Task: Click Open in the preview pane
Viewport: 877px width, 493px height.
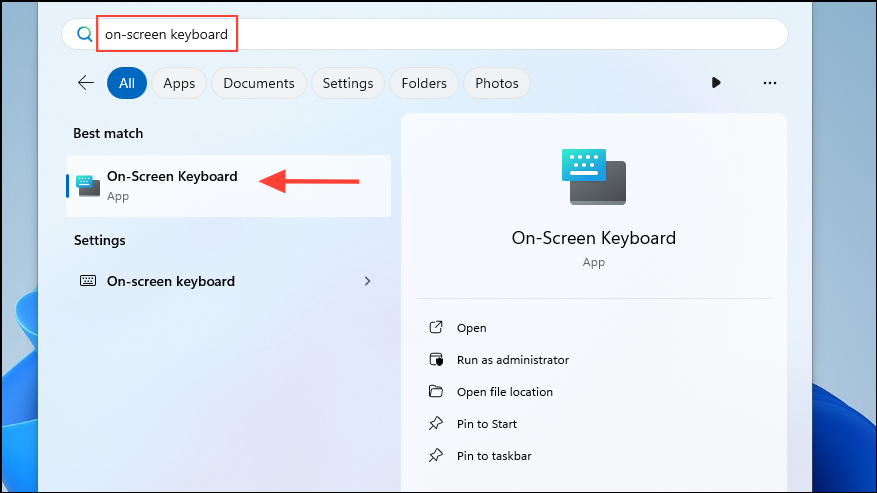Action: [x=471, y=328]
